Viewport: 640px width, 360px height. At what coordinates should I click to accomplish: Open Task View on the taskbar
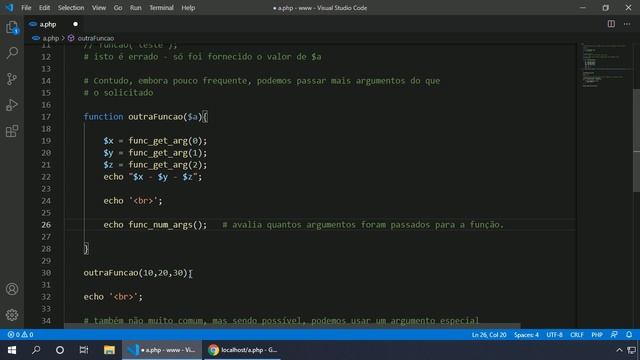click(x=84, y=350)
